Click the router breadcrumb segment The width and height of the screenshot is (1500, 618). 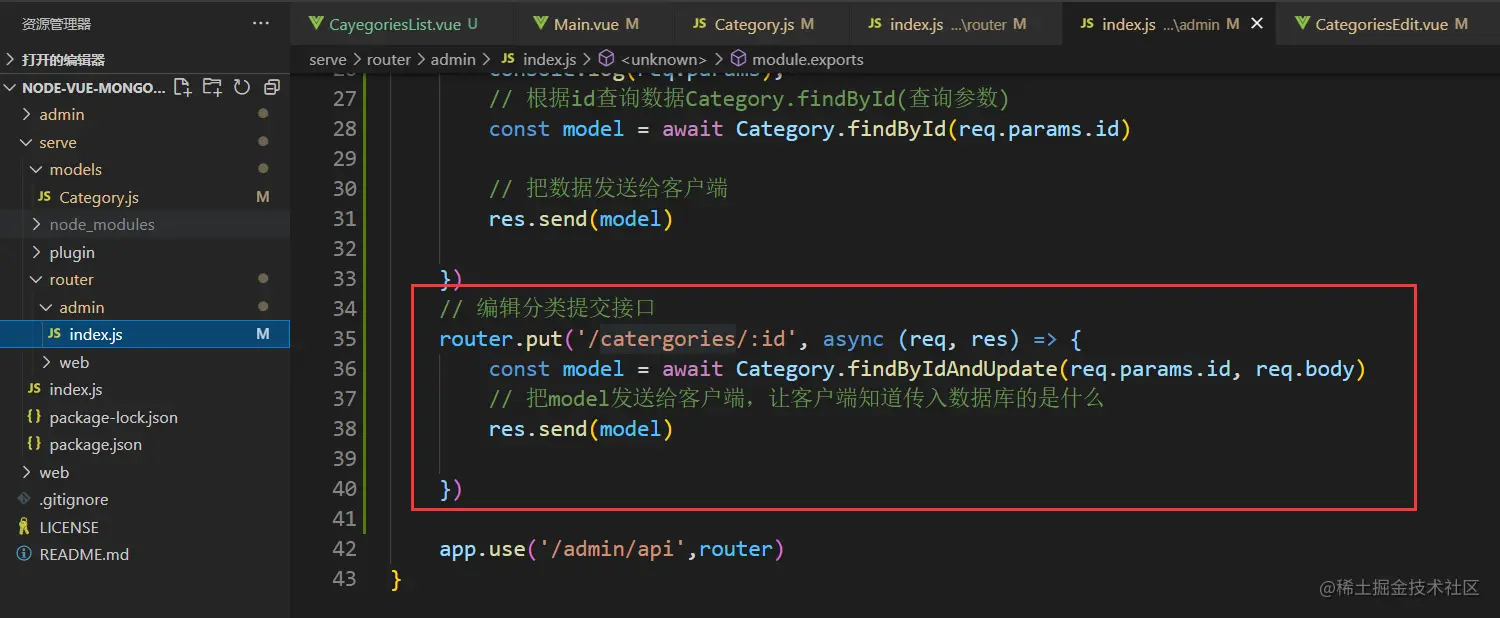pyautogui.click(x=388, y=60)
